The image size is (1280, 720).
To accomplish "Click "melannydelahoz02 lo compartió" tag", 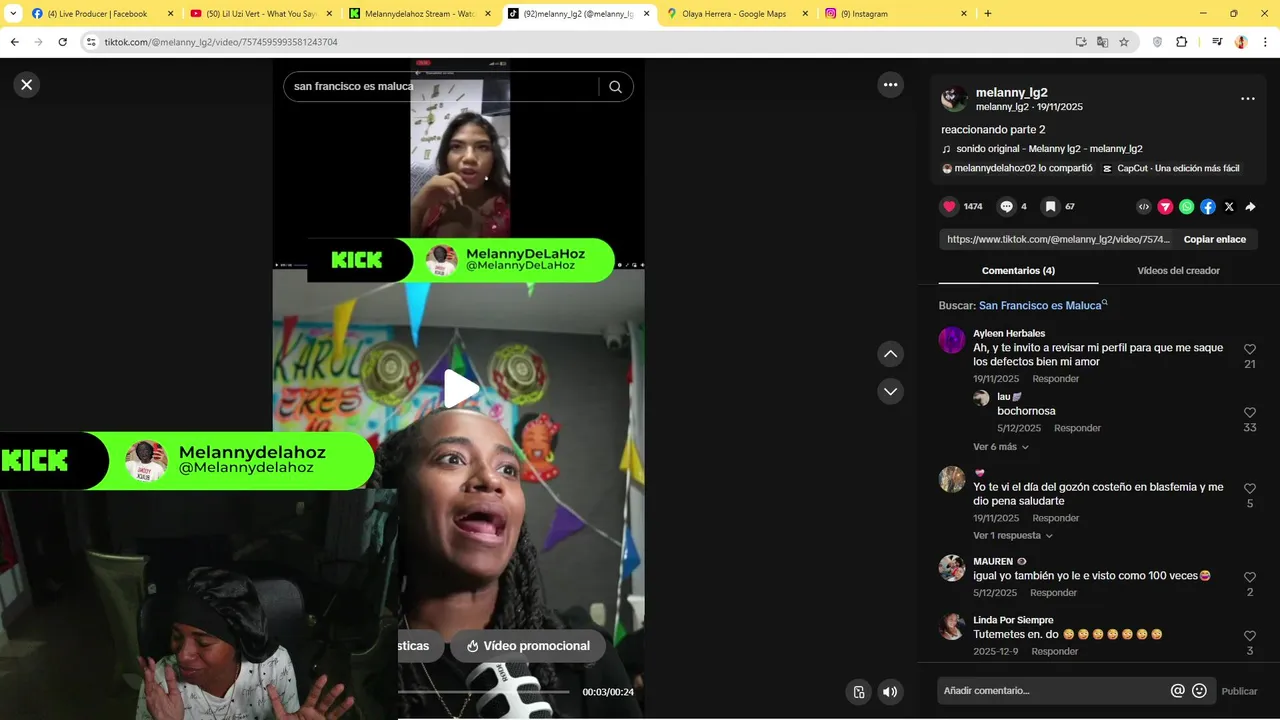I will coord(1017,168).
